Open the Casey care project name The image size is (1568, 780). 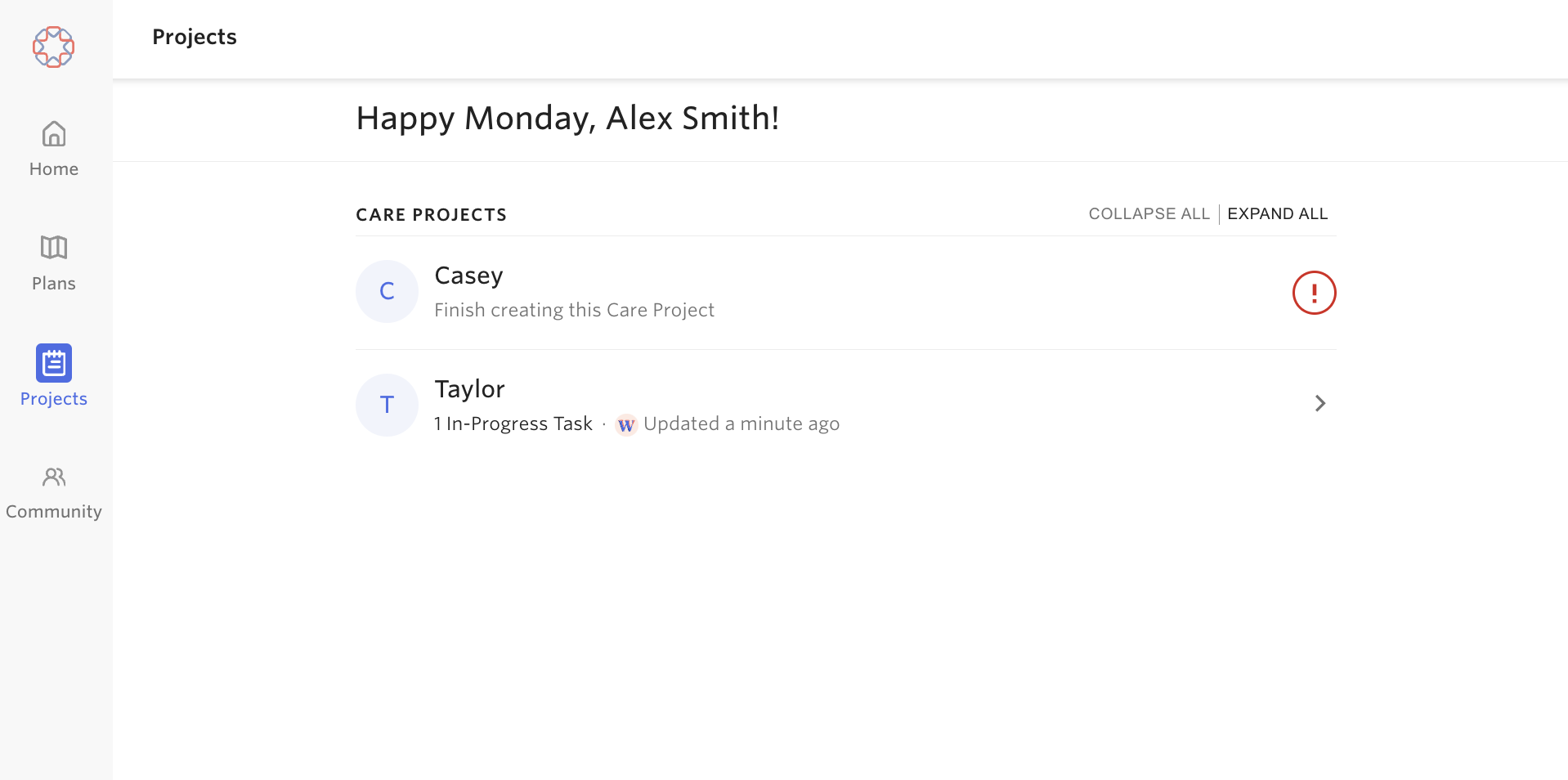(x=468, y=276)
